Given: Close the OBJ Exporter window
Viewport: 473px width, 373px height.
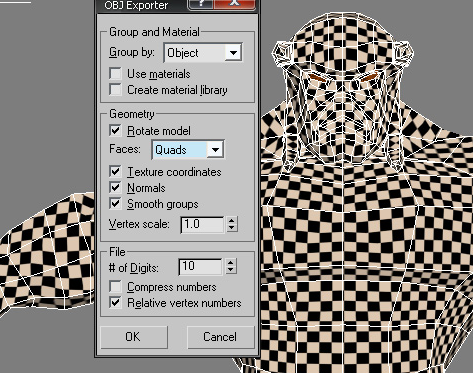Looking at the screenshot, I should (234, 4).
